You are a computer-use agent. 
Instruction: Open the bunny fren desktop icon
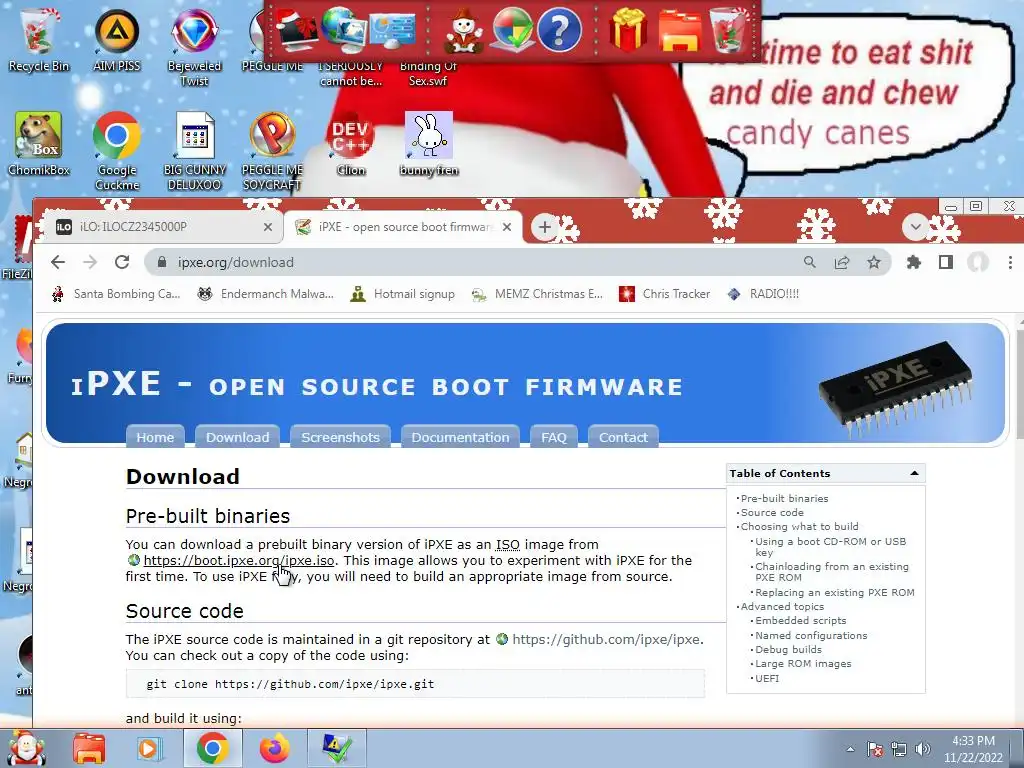pyautogui.click(x=428, y=144)
